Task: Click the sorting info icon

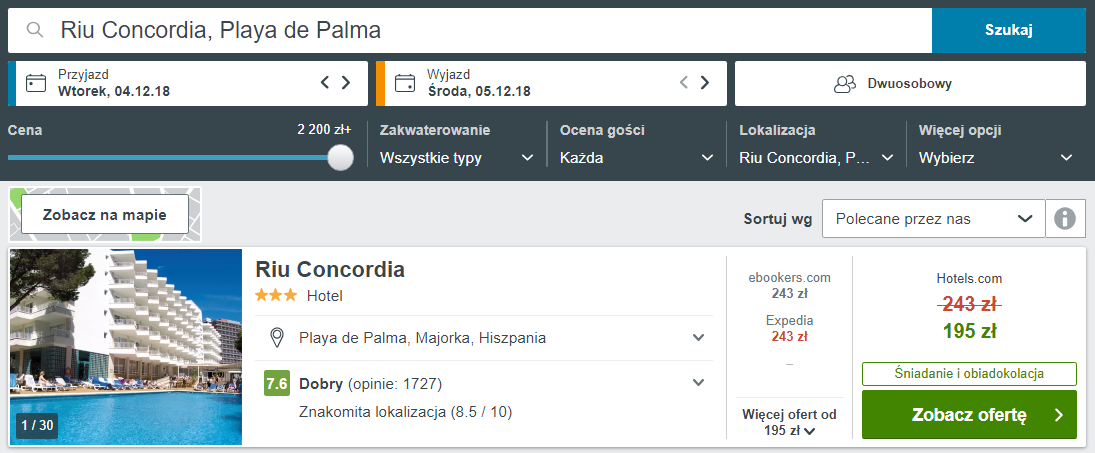Action: pyautogui.click(x=1066, y=218)
